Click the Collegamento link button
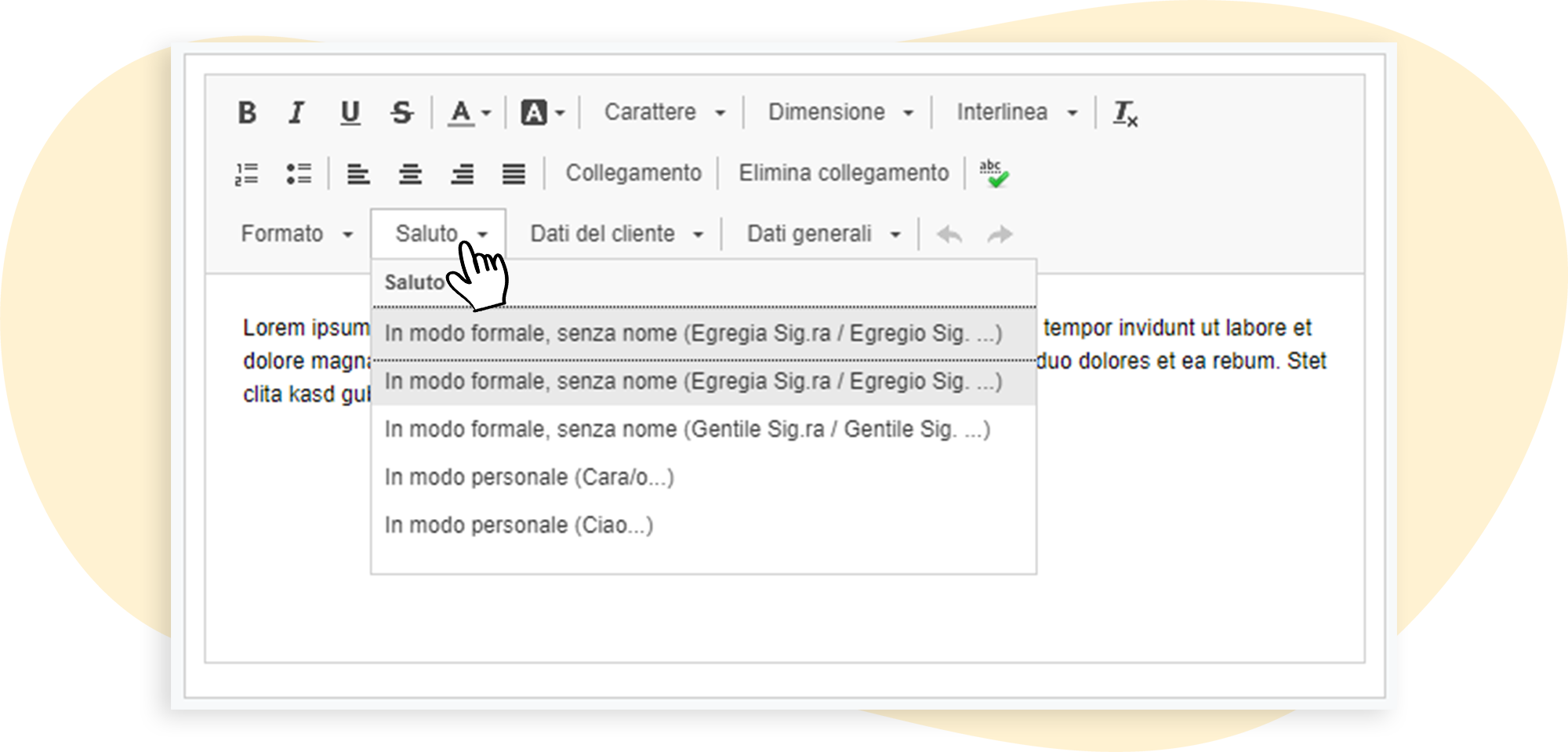 (633, 173)
